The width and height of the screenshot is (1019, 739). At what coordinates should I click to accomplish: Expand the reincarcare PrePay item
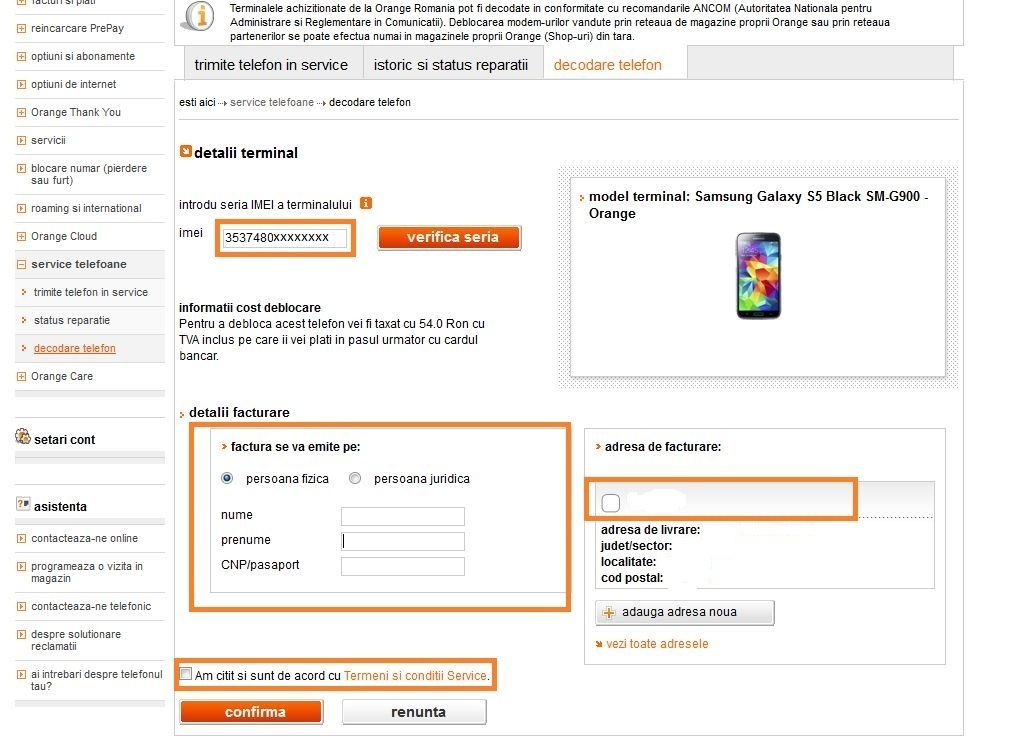(21, 29)
